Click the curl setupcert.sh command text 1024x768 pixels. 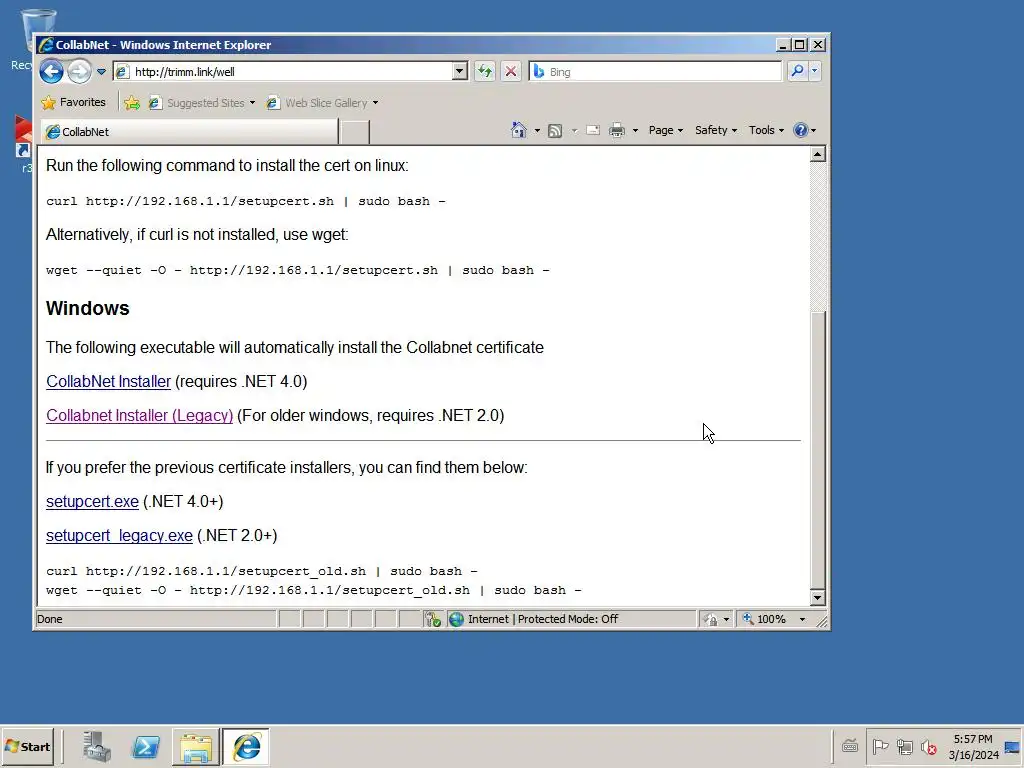point(246,201)
